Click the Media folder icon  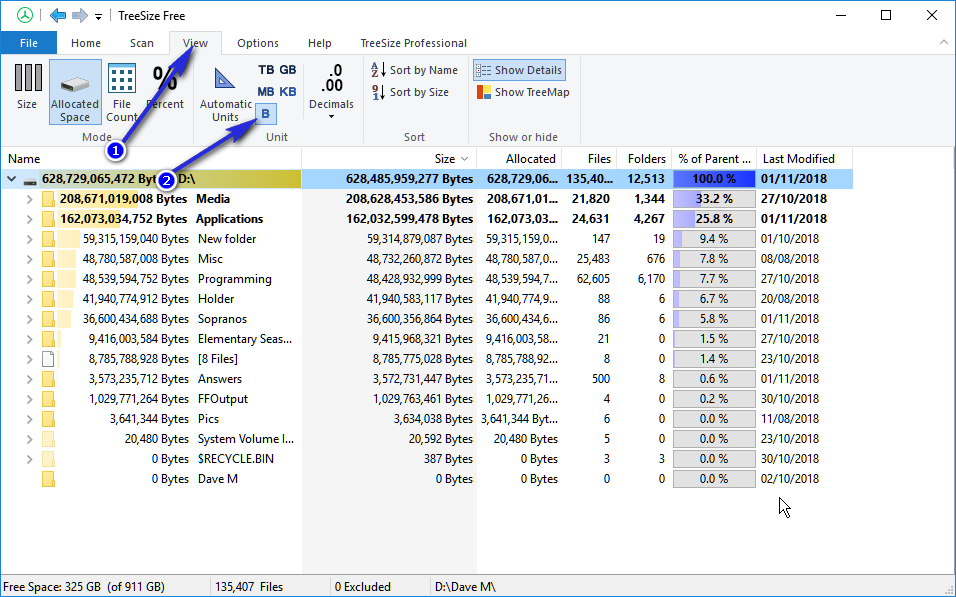(x=48, y=199)
